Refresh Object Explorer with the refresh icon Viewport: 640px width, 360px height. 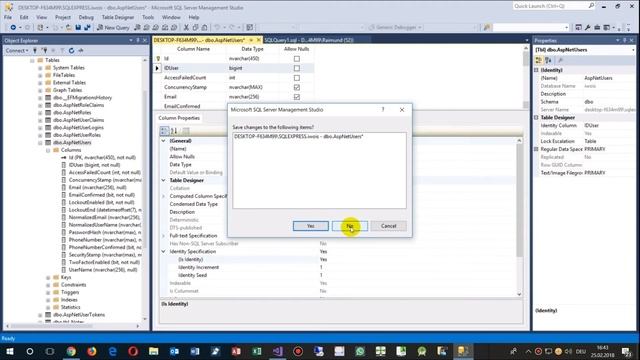(x=71, y=51)
